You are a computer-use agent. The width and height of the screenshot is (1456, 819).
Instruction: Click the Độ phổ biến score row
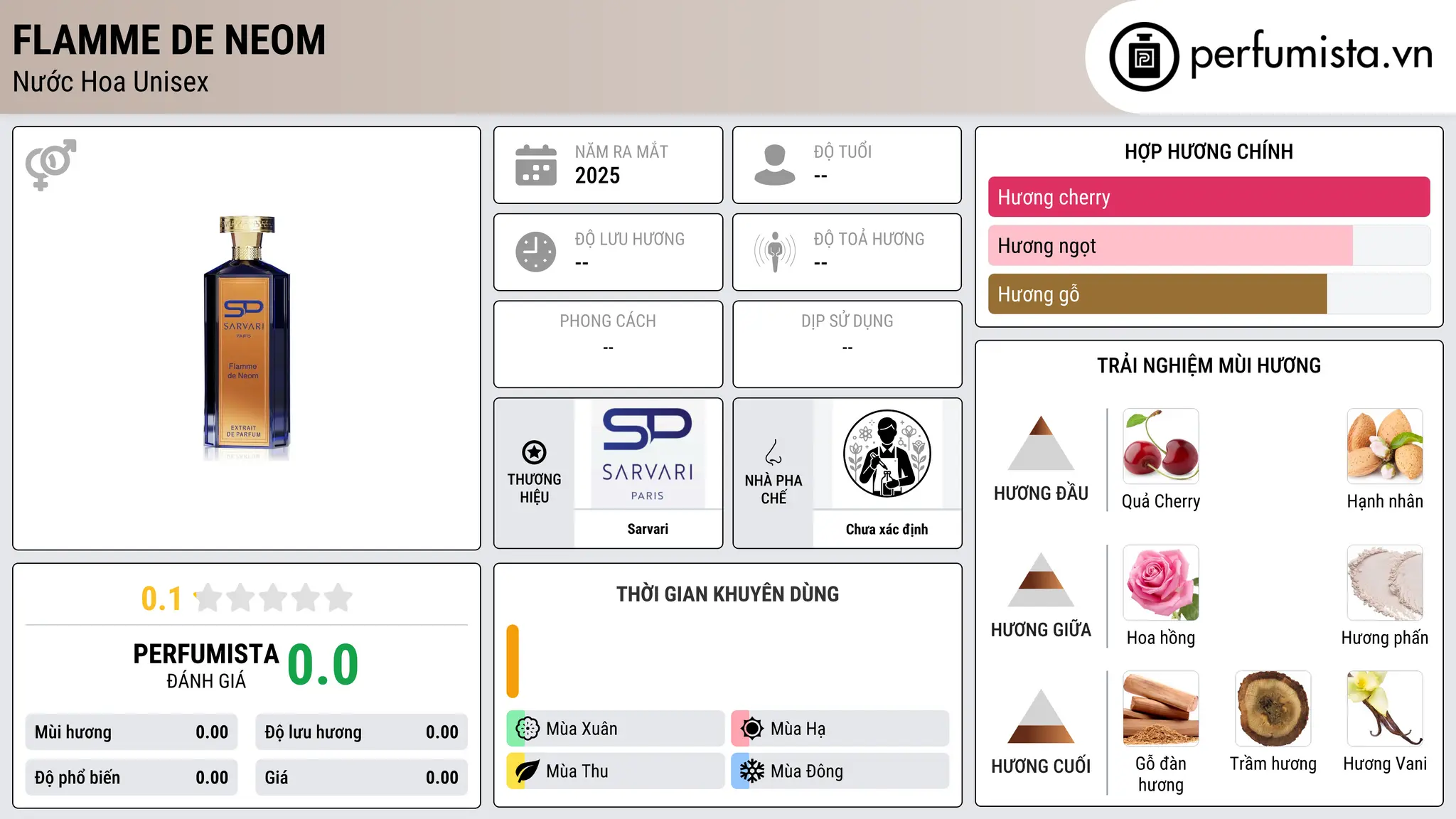click(132, 778)
